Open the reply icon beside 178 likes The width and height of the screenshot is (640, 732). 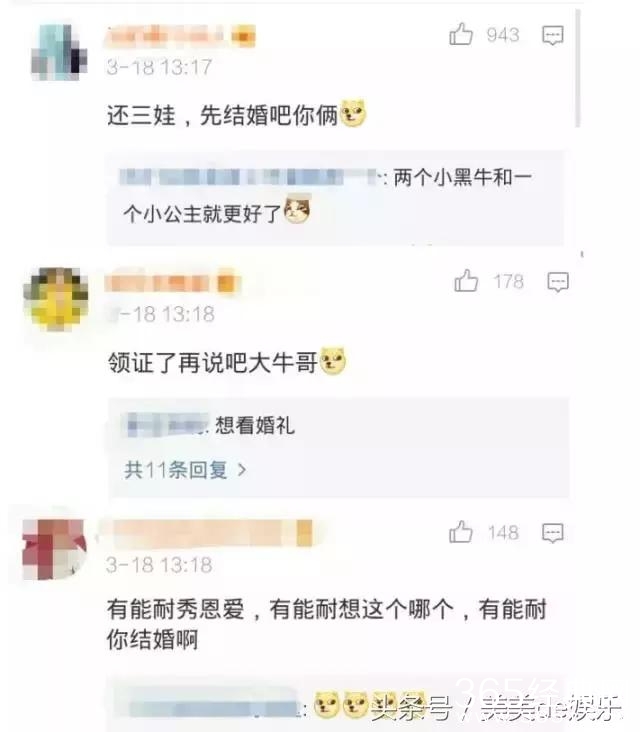click(558, 282)
